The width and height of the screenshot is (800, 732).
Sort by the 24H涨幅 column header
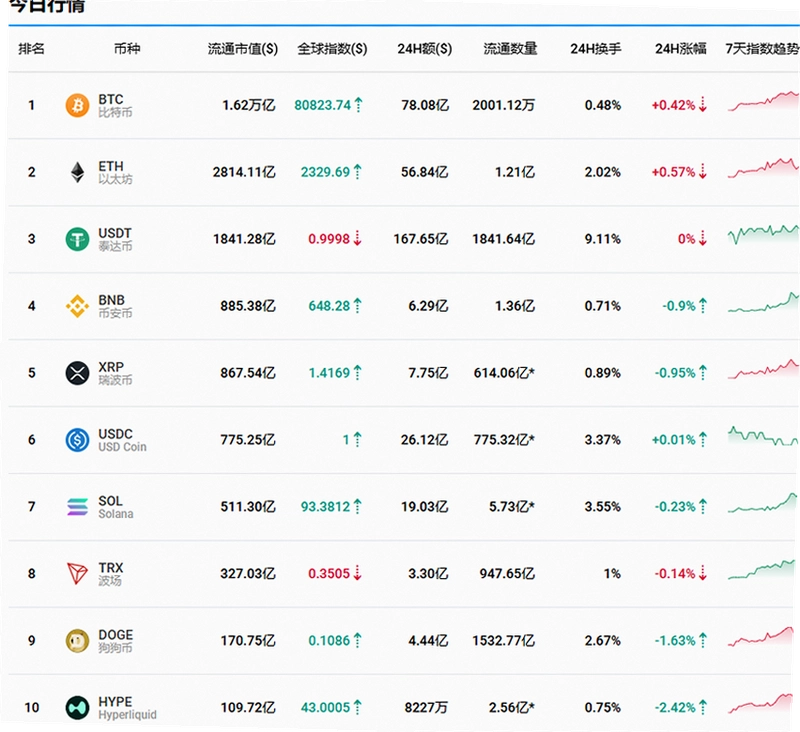[x=681, y=49]
